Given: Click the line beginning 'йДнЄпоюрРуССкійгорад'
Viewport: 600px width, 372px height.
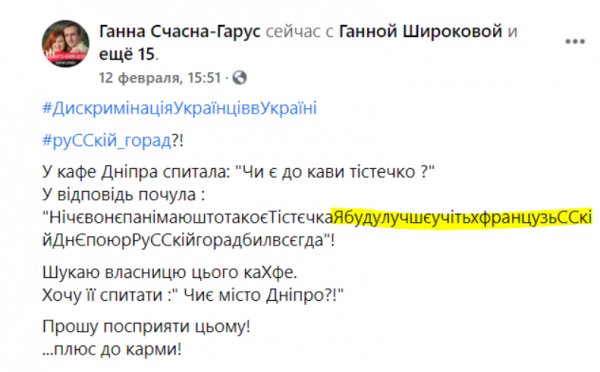Looking at the screenshot, I should pos(189,241).
